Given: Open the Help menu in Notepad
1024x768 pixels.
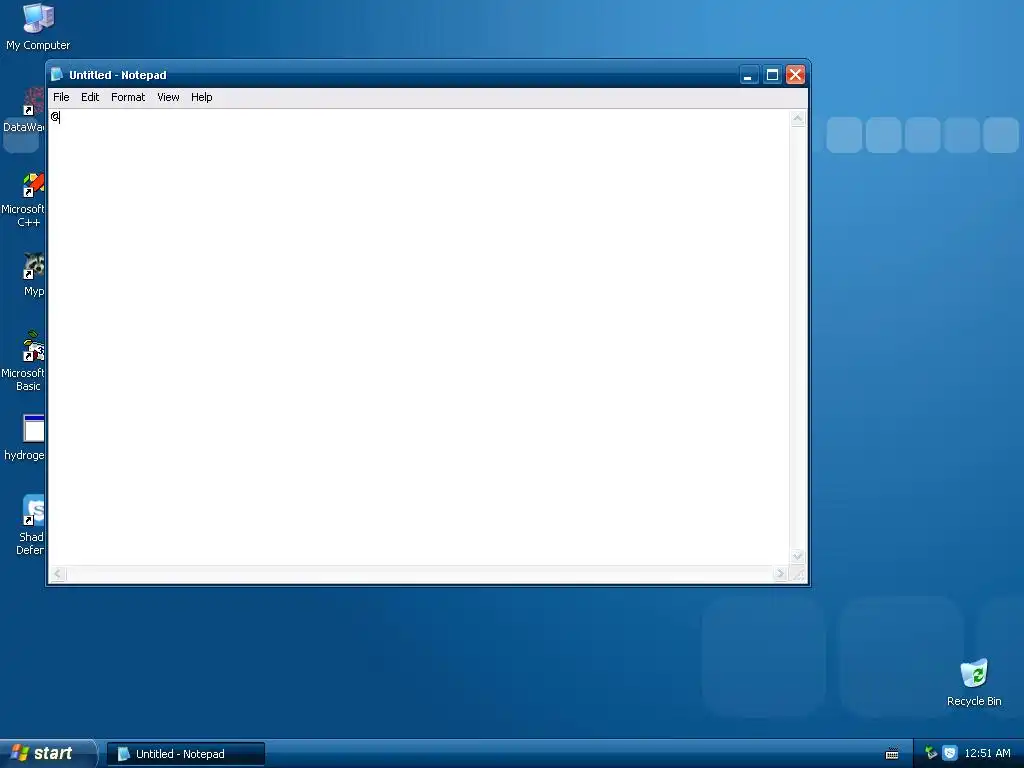Looking at the screenshot, I should [x=202, y=97].
